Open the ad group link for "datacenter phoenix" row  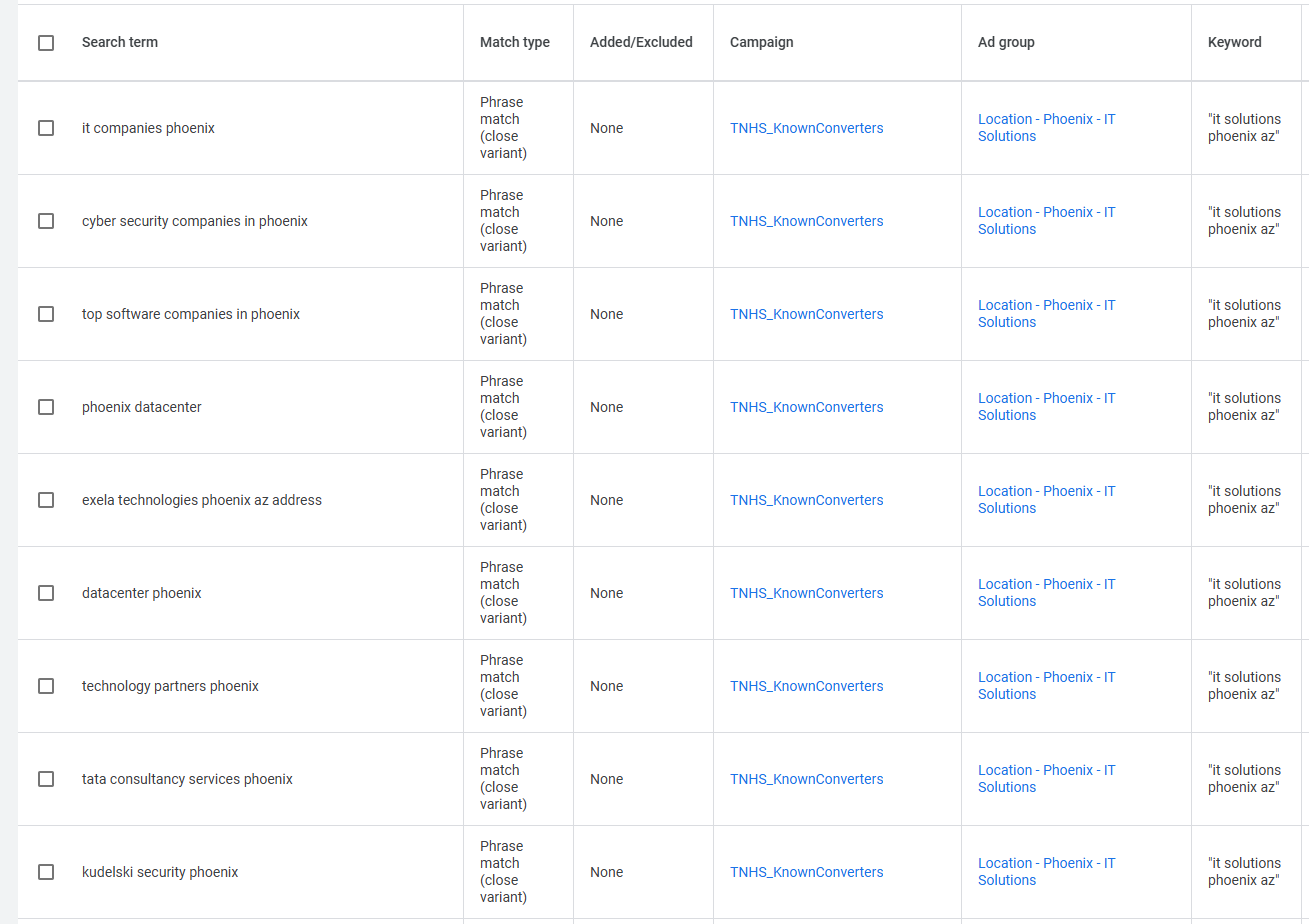[1046, 592]
